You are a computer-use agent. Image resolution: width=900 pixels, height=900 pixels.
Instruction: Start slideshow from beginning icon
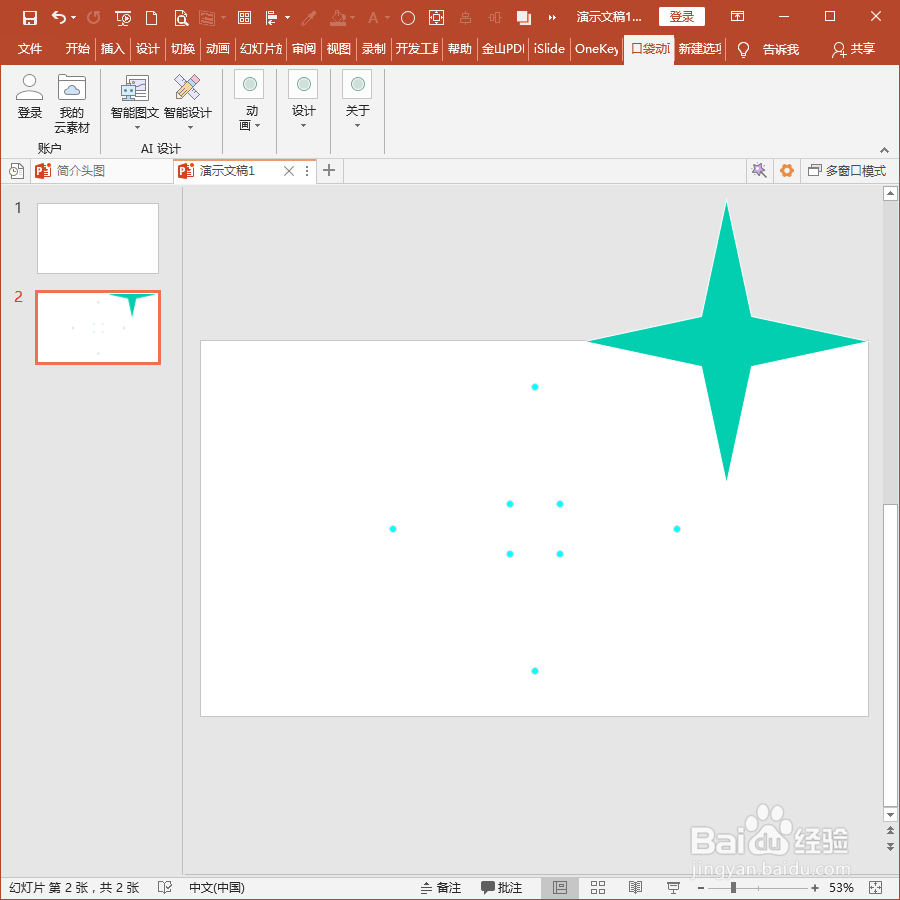pyautogui.click(x=123, y=18)
